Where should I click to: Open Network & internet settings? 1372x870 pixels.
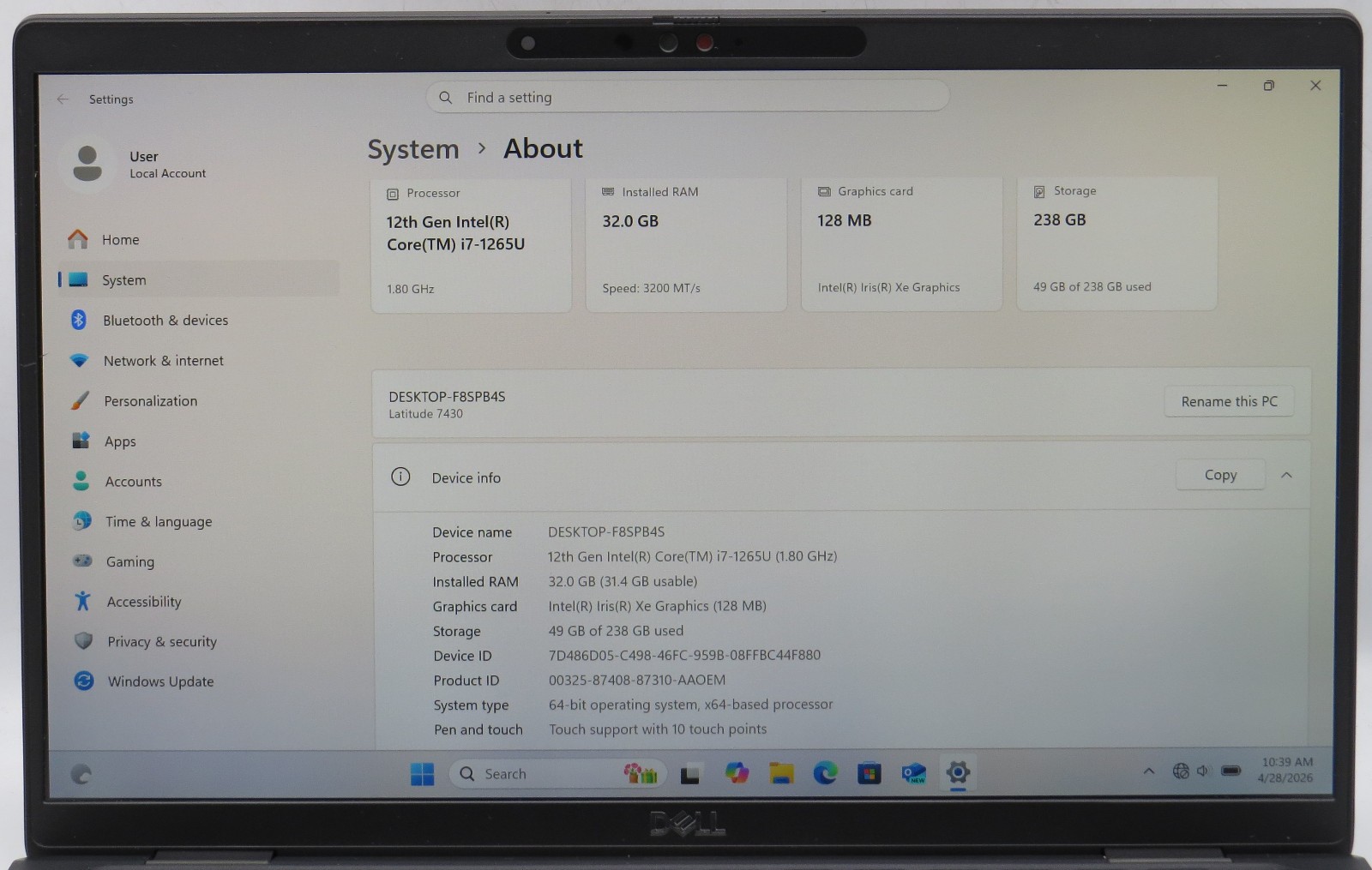[199, 361]
